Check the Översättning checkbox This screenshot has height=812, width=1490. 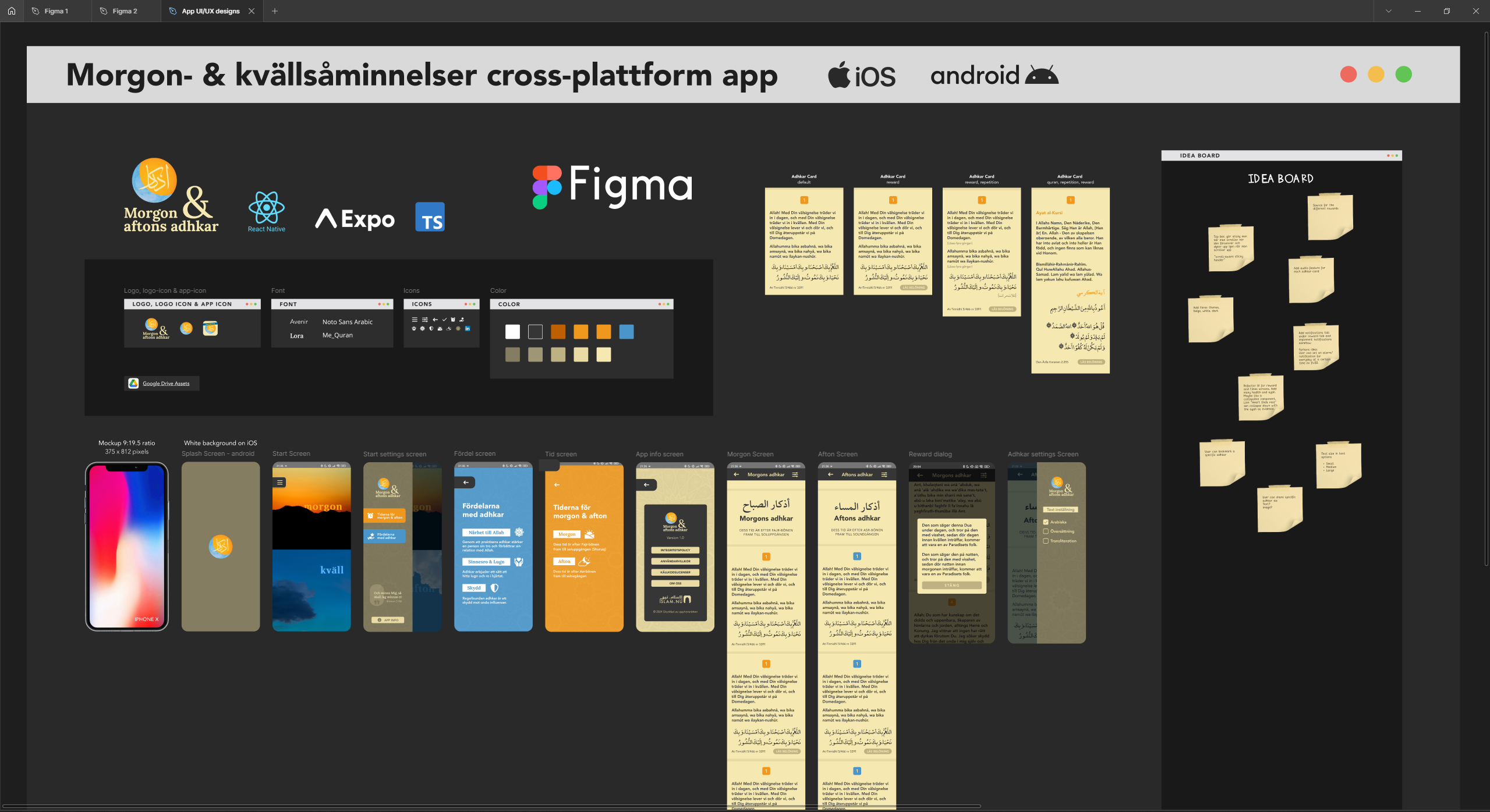click(1046, 531)
